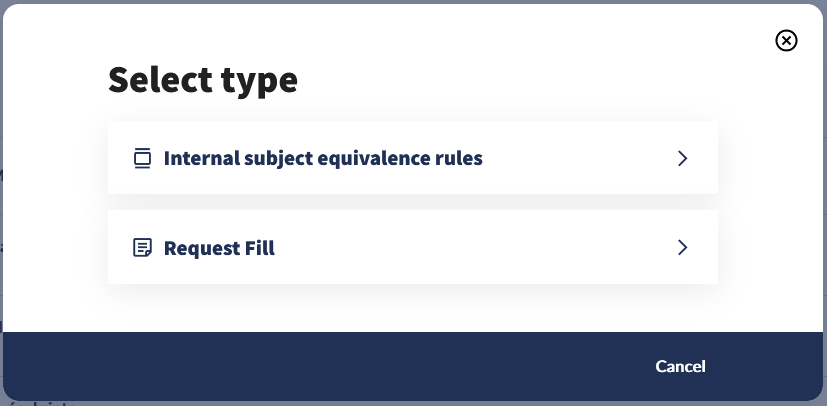This screenshot has height=406, width=827.
Task: Choose the Request Fill label text
Action: coord(219,247)
